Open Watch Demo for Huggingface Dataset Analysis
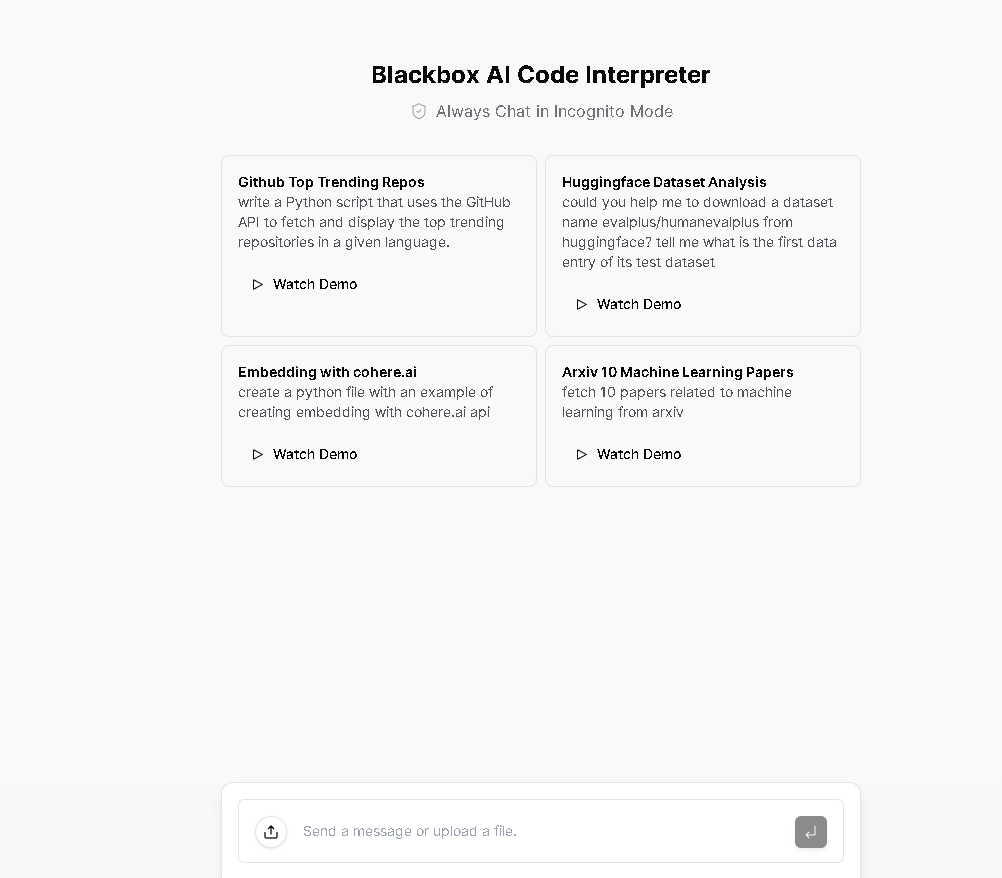This screenshot has height=878, width=1002. [638, 304]
